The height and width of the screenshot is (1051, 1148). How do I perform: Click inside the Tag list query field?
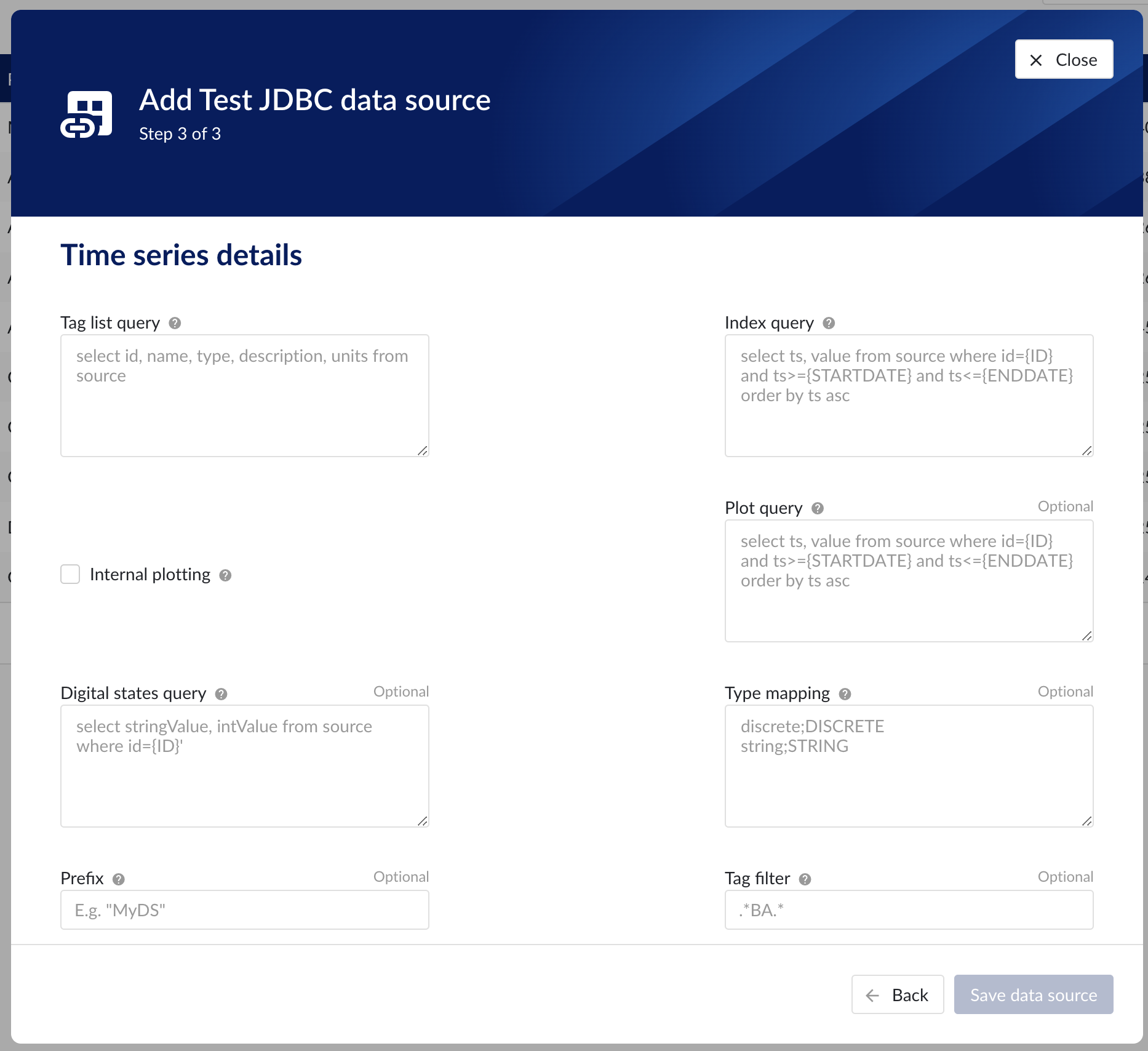(244, 394)
